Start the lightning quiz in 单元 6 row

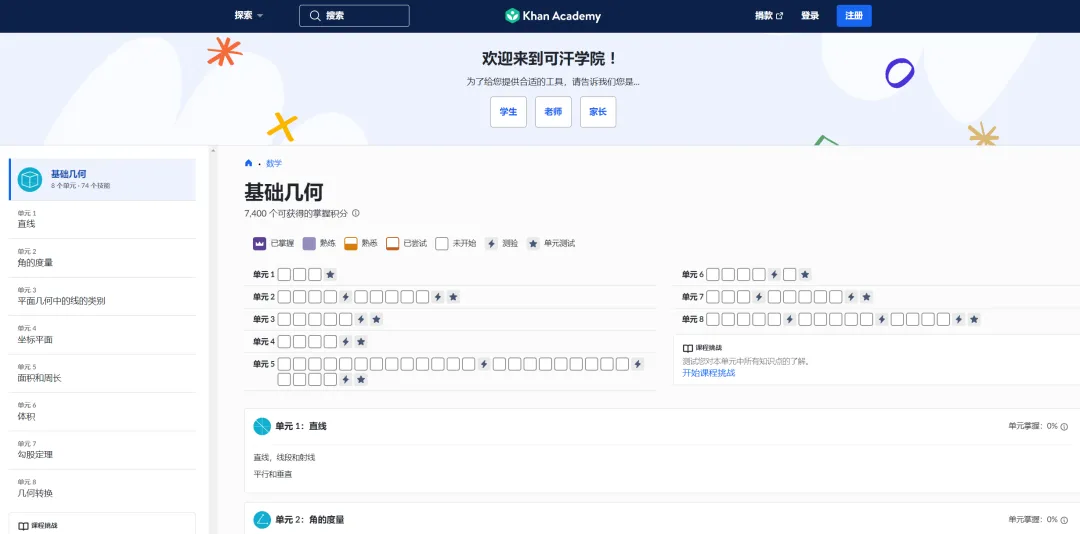774,274
